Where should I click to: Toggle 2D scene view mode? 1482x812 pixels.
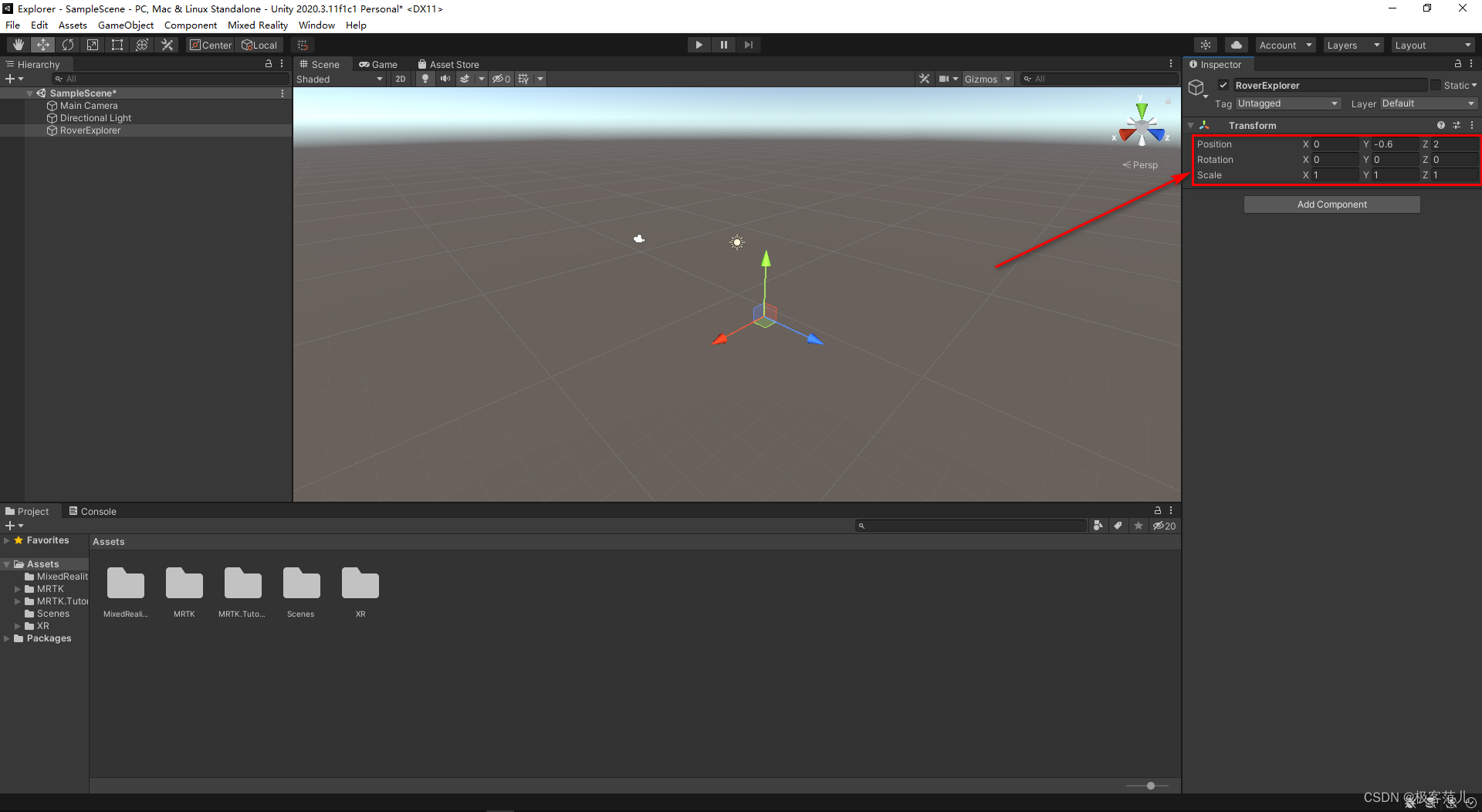tap(400, 79)
